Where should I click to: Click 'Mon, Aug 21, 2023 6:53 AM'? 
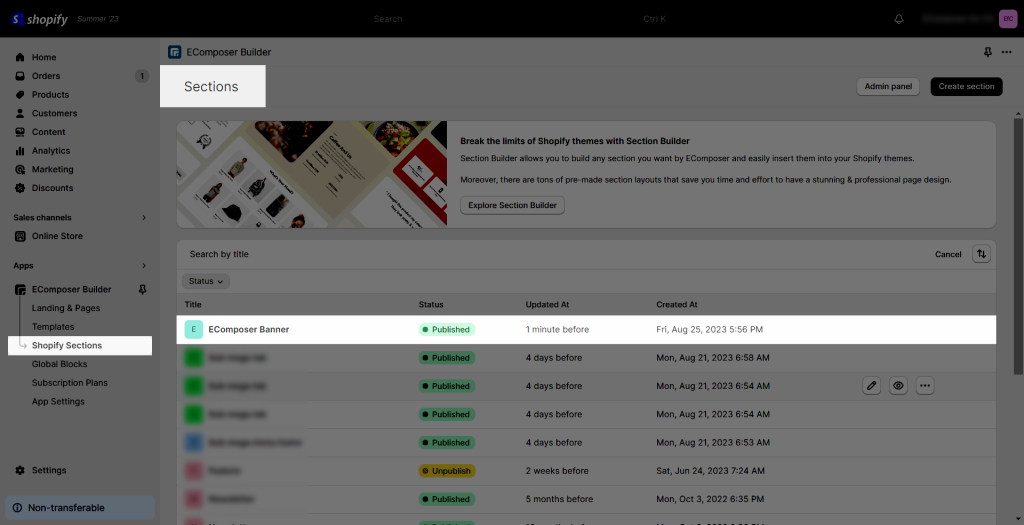(713, 443)
